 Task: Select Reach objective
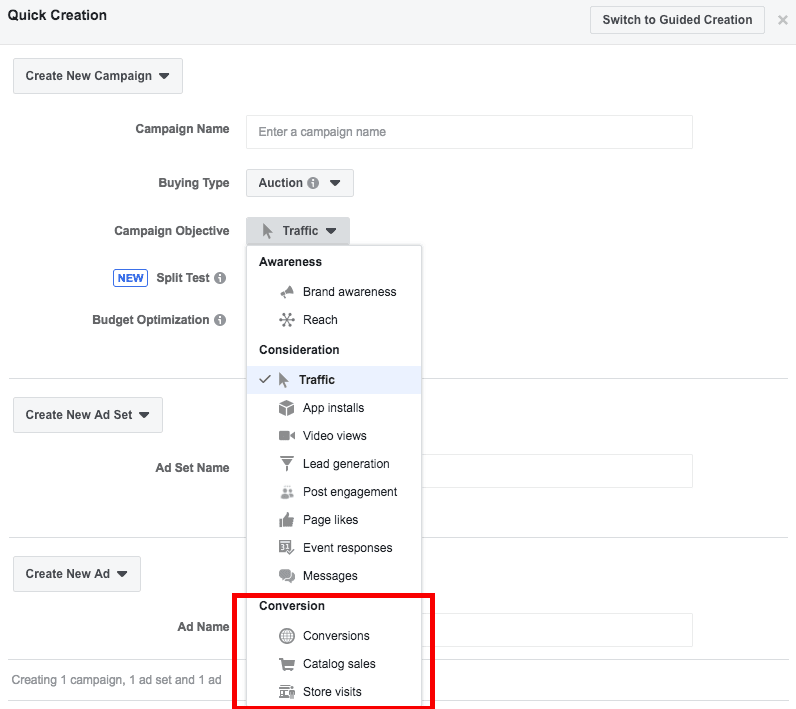coord(334,320)
